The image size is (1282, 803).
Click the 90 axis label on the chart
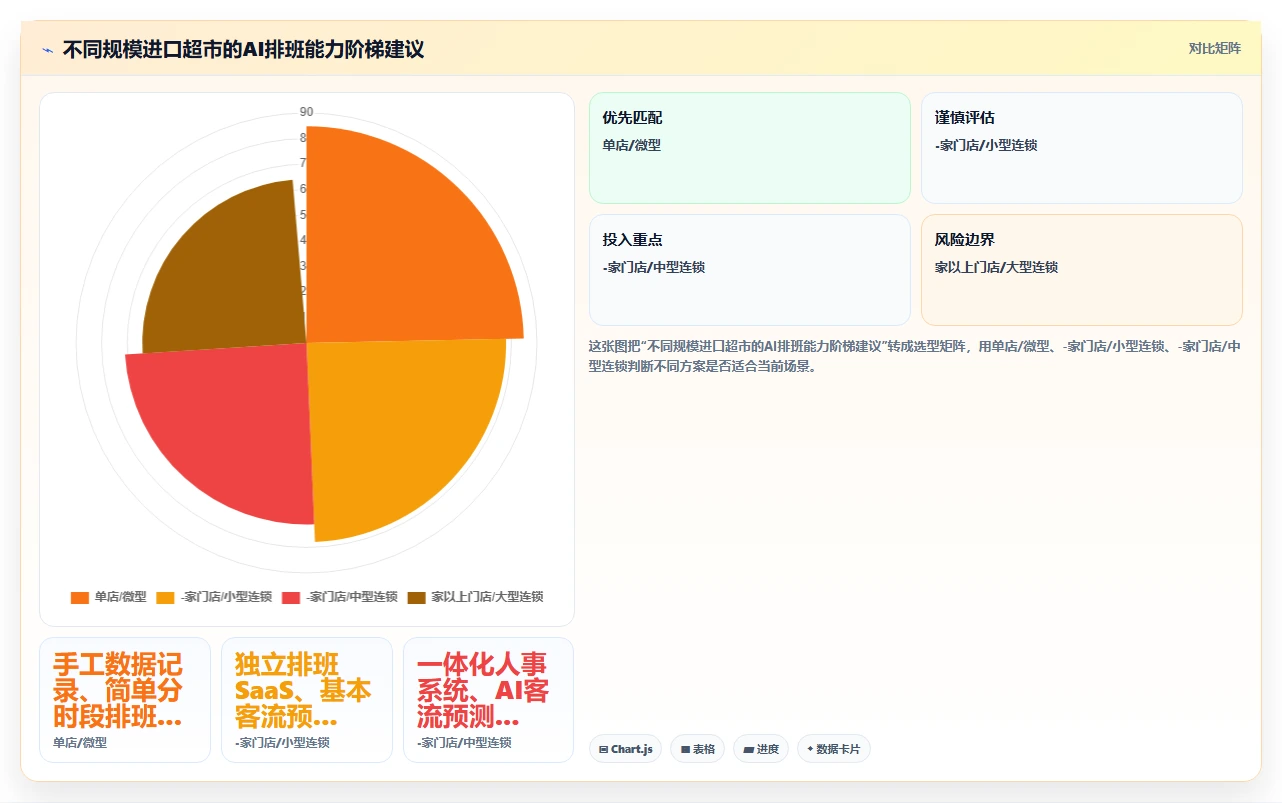pos(306,112)
